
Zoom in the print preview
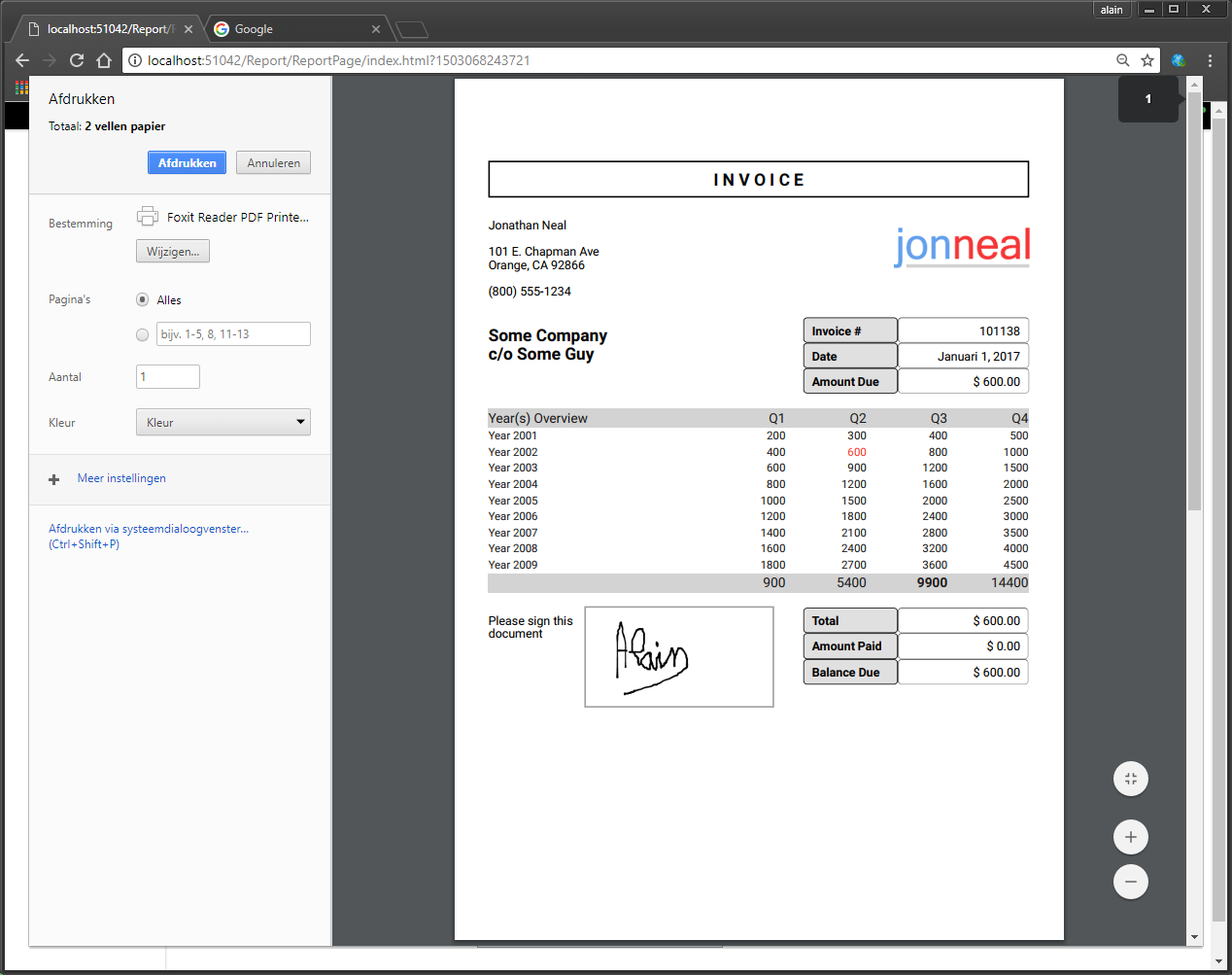click(1130, 837)
